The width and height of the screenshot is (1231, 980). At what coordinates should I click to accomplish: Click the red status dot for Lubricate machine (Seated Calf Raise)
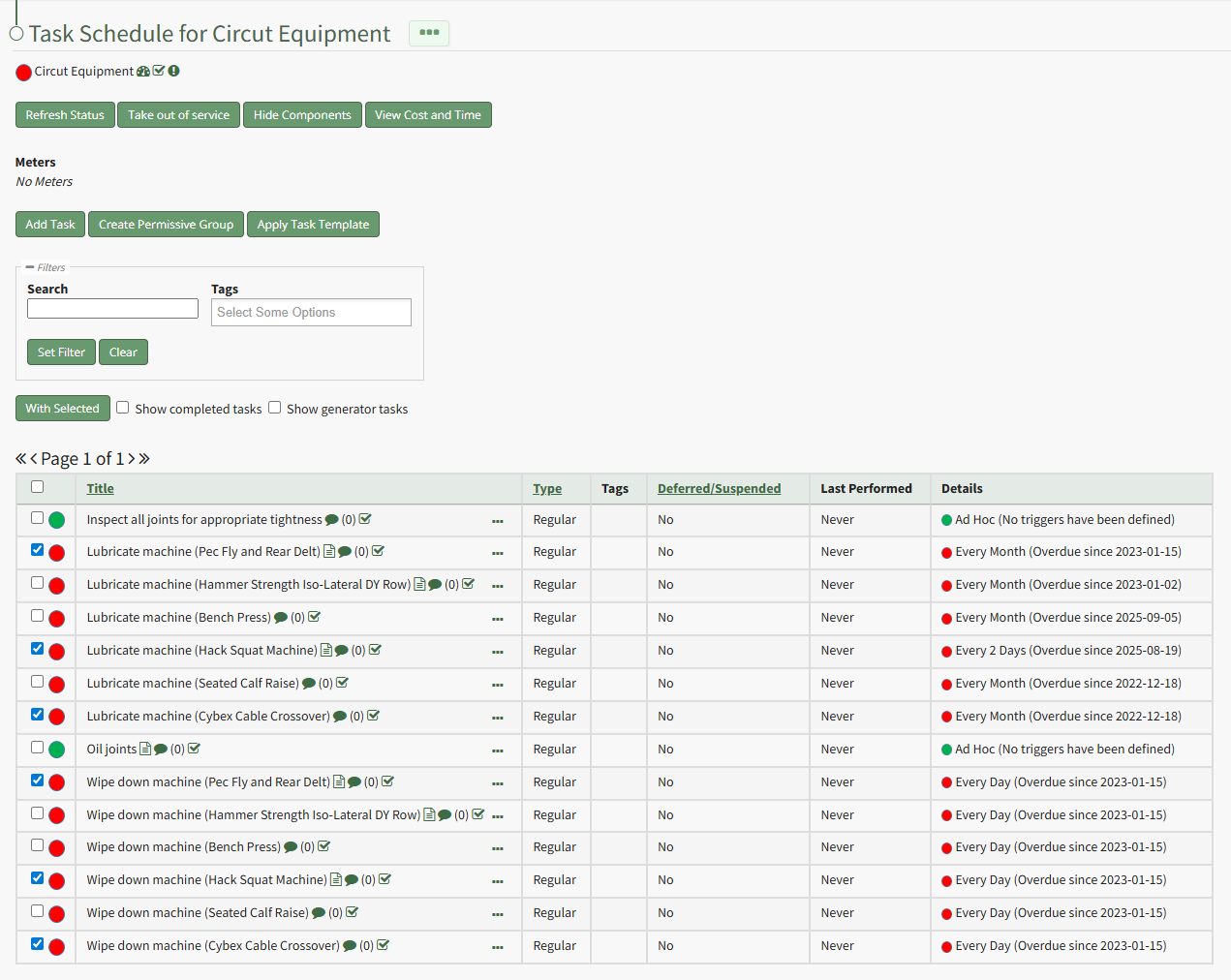pyautogui.click(x=57, y=685)
